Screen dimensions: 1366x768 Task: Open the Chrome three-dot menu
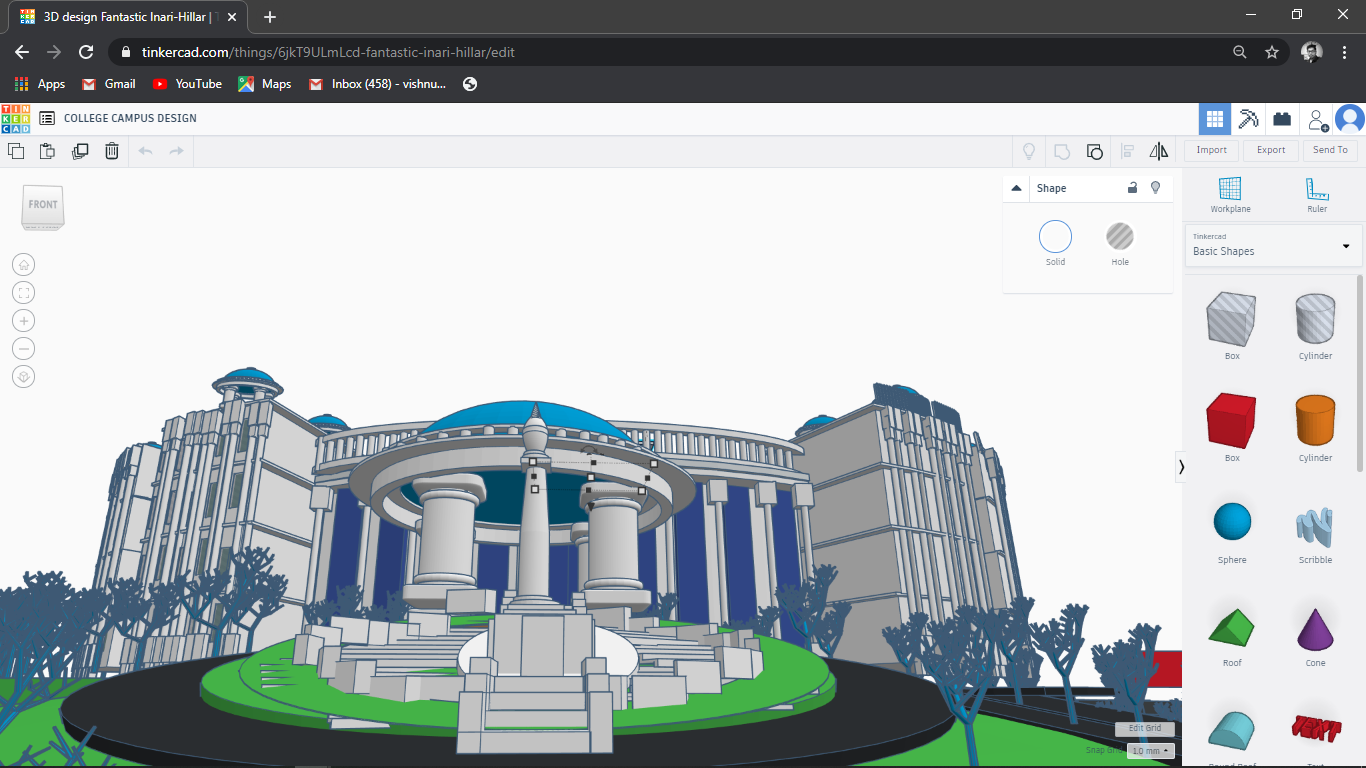coord(1345,52)
